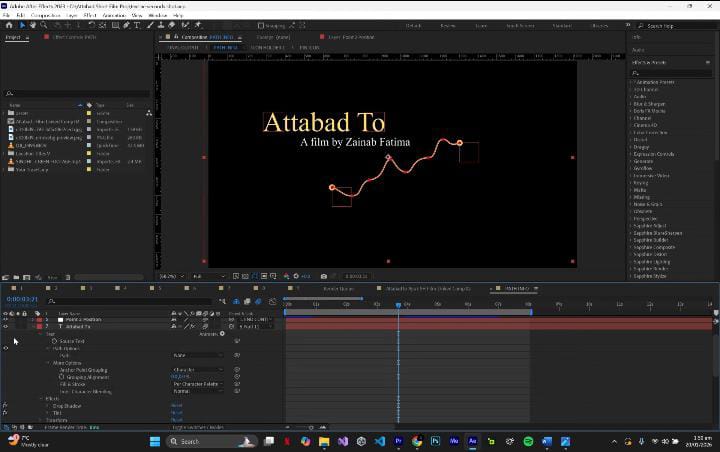
Task: Launch Premiere Pro from the taskbar
Action: point(399,441)
